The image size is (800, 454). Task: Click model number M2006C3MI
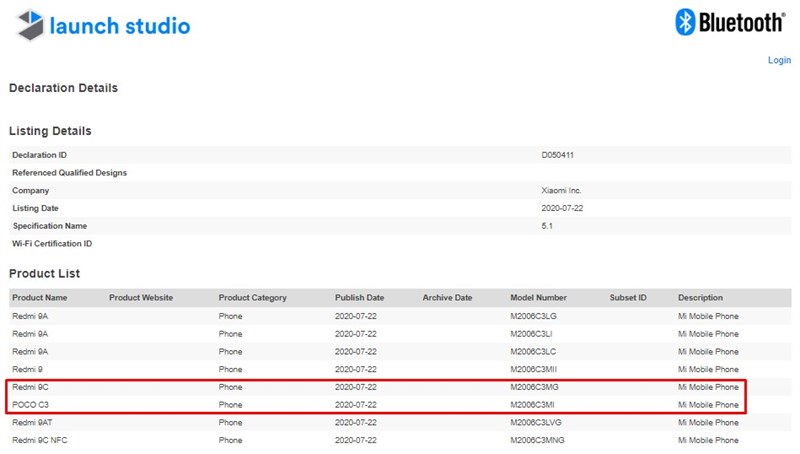coord(532,405)
